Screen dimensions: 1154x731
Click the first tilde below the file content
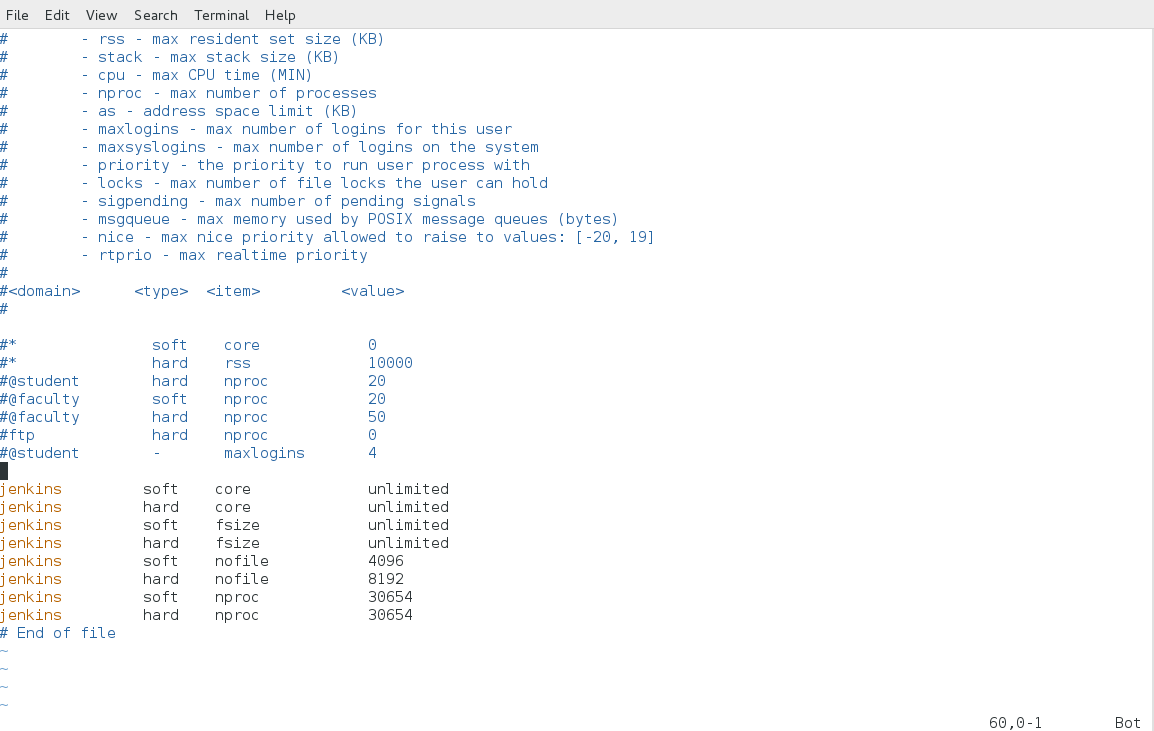click(x=5, y=651)
